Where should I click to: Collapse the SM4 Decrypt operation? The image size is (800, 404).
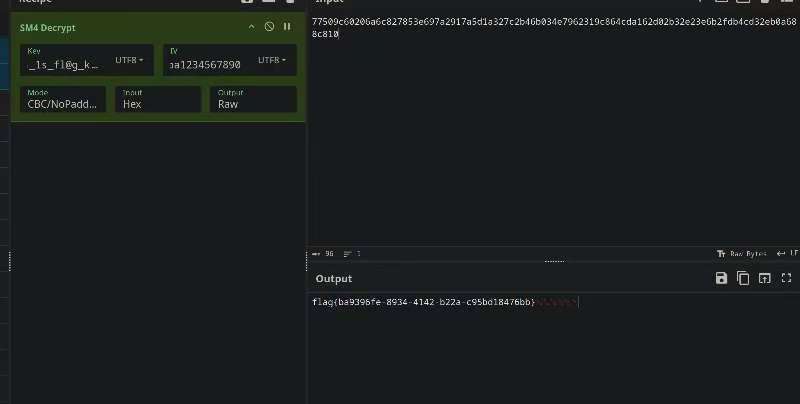tap(252, 27)
